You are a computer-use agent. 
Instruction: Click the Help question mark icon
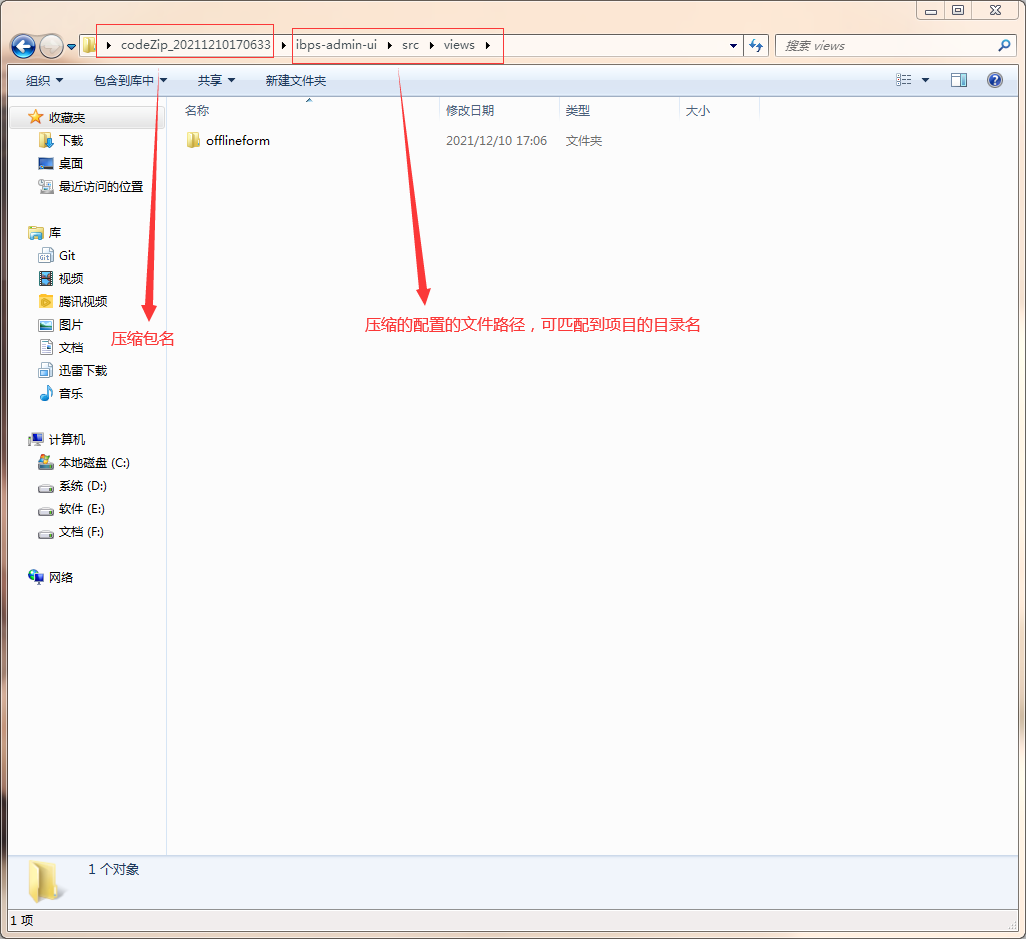[994, 80]
